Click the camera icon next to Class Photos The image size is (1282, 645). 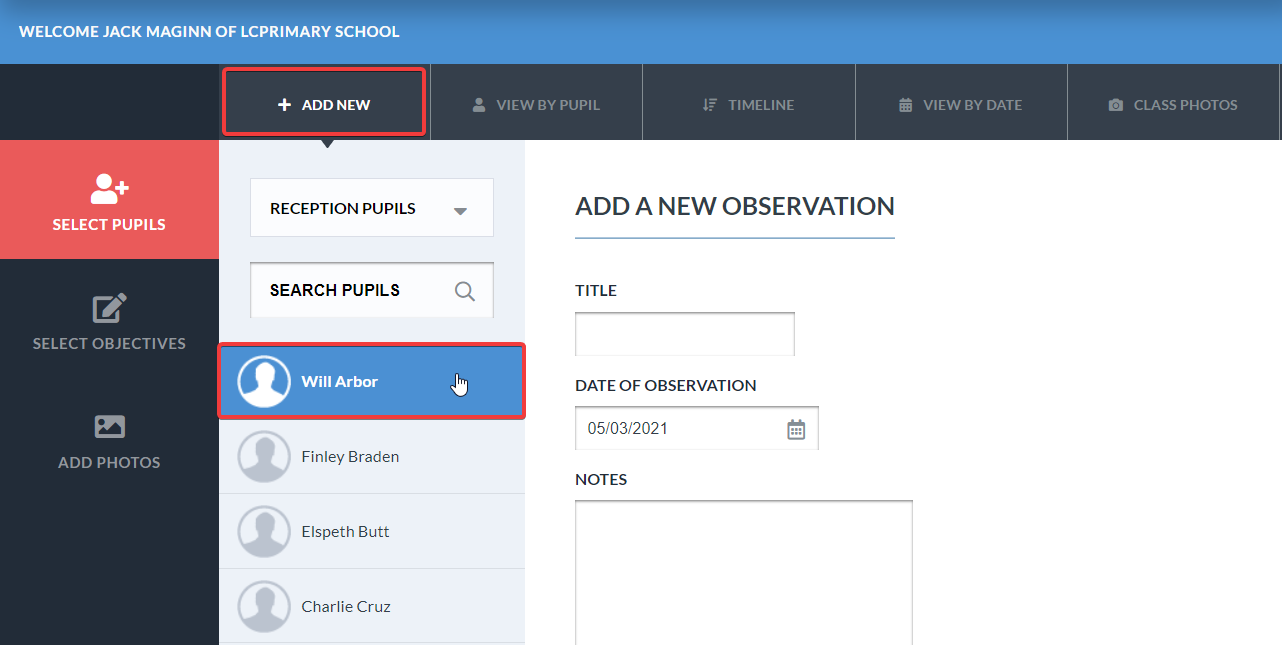pyautogui.click(x=1116, y=103)
